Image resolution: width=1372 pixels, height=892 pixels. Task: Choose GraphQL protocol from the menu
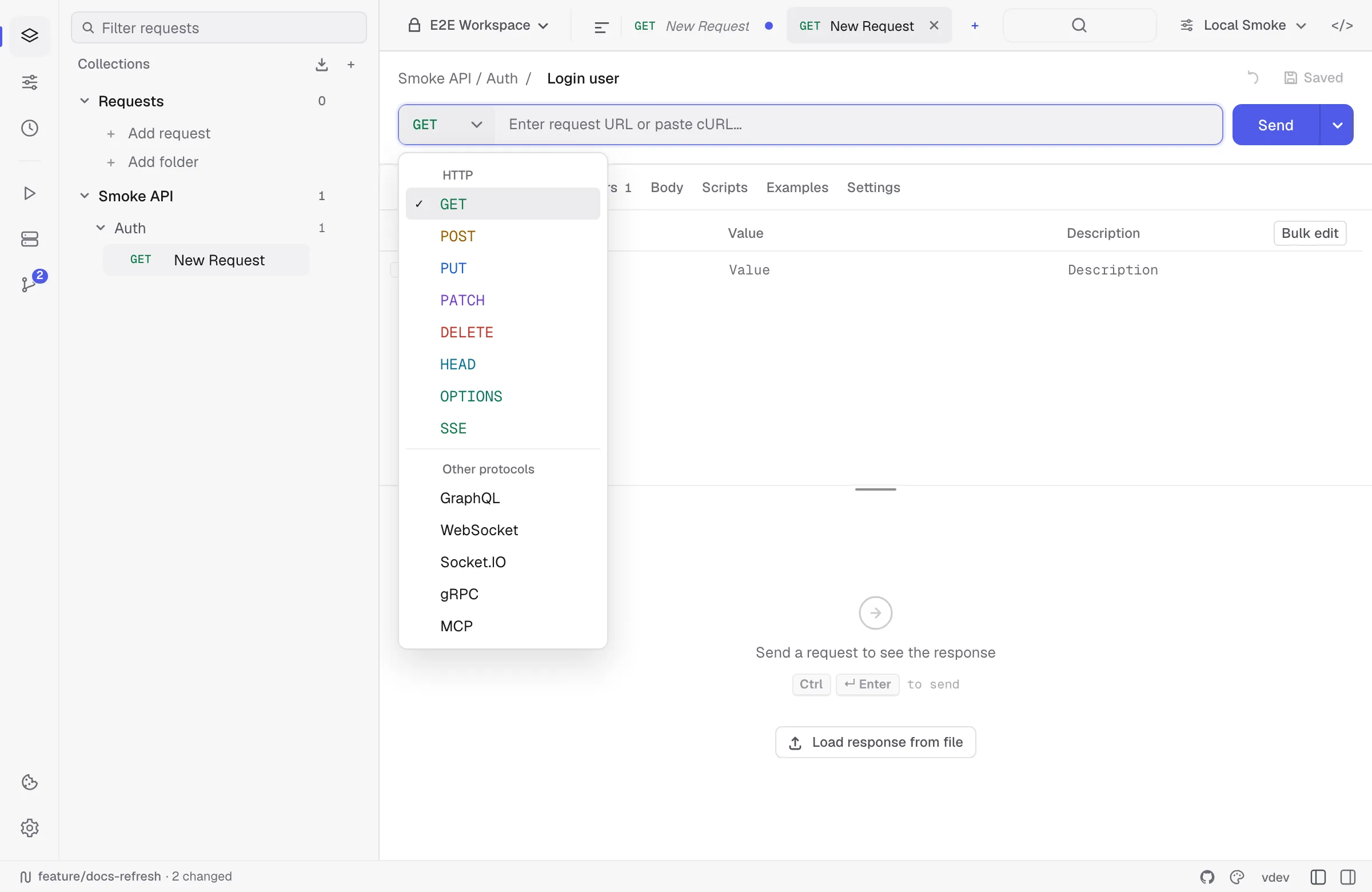tap(502, 498)
